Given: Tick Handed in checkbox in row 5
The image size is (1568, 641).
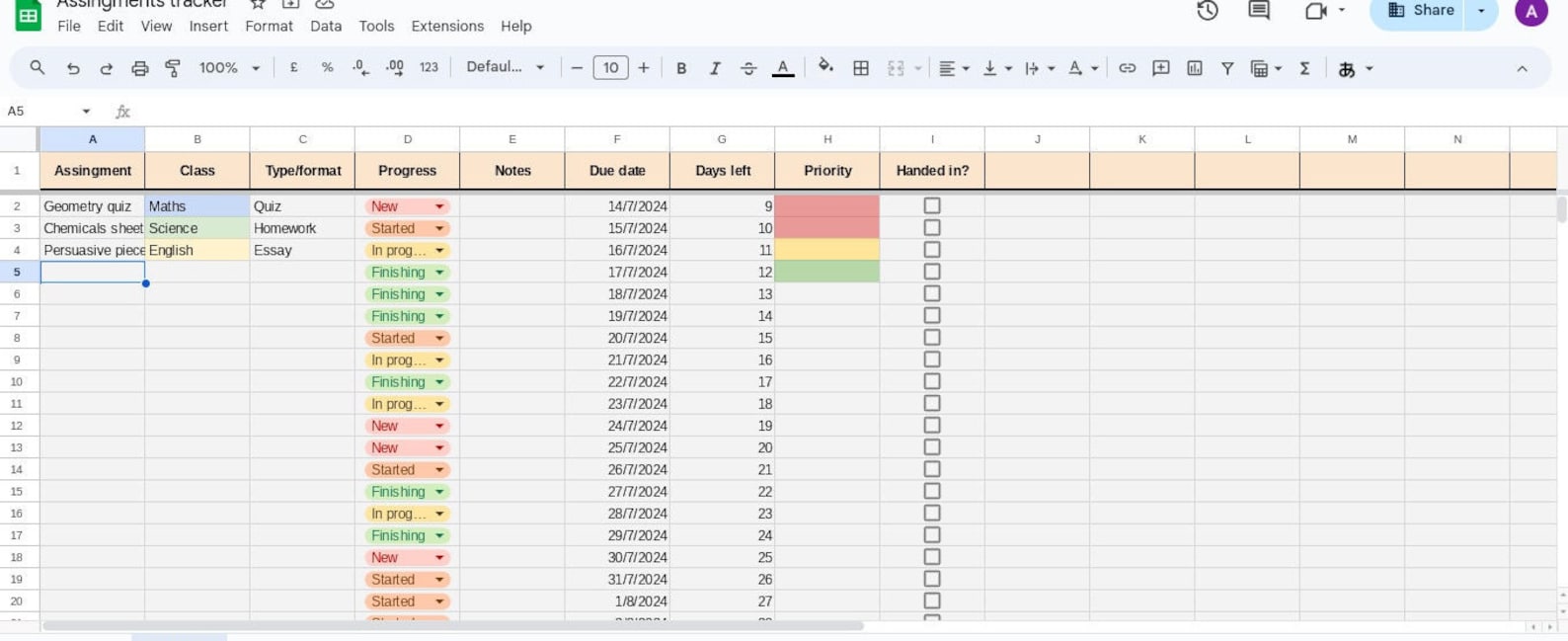Looking at the screenshot, I should click(x=932, y=272).
